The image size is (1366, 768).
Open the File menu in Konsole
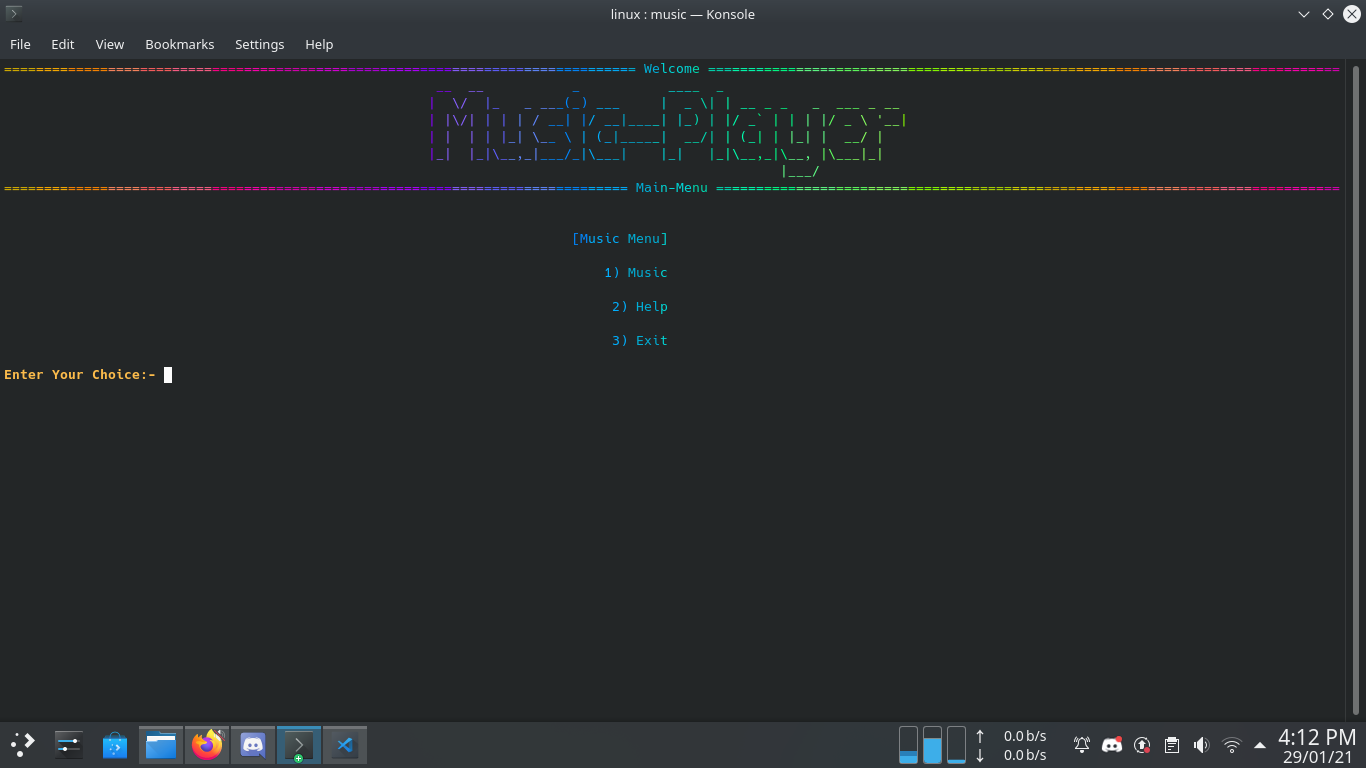coord(20,44)
